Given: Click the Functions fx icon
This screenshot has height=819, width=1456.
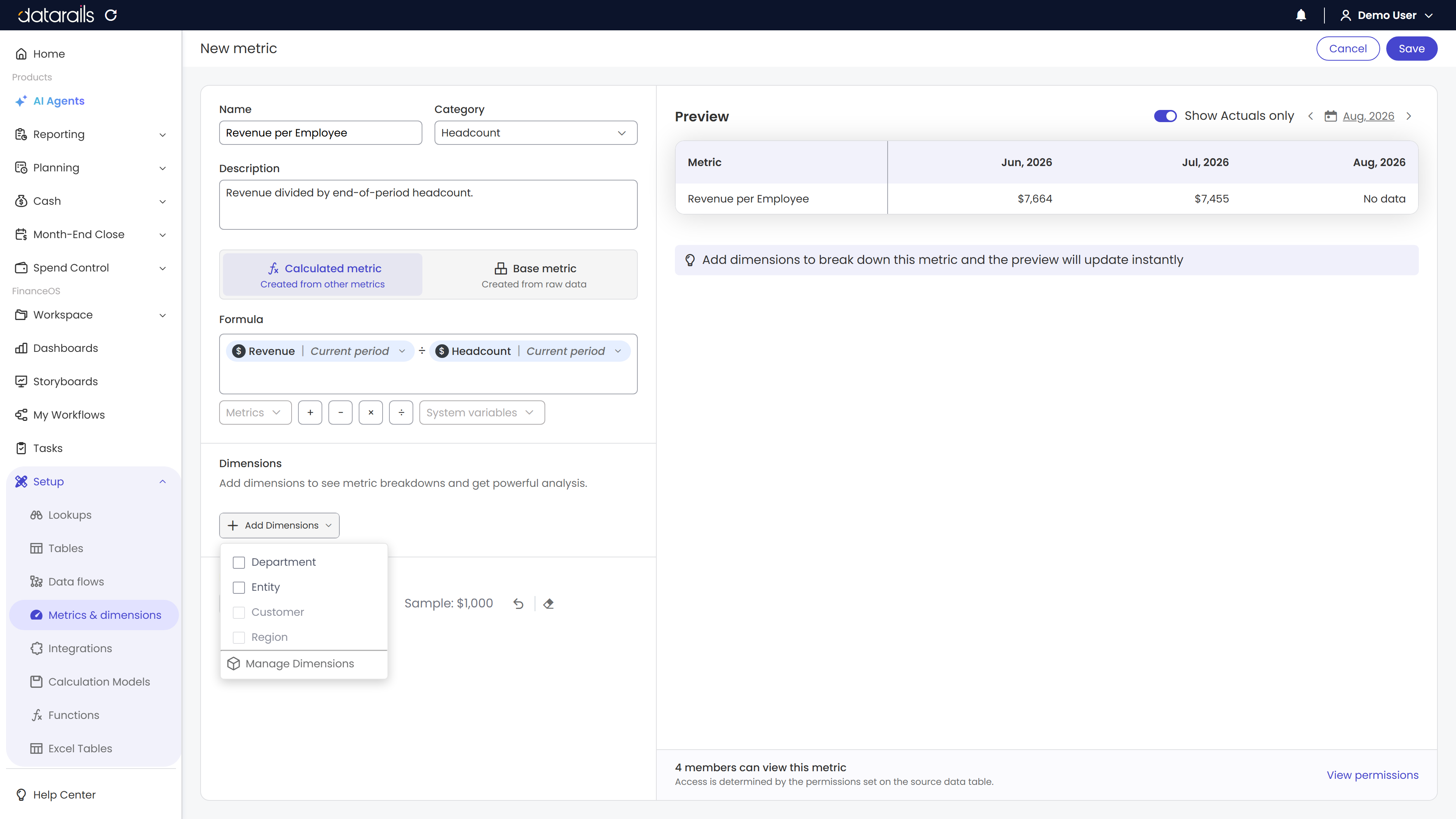Looking at the screenshot, I should [36, 715].
